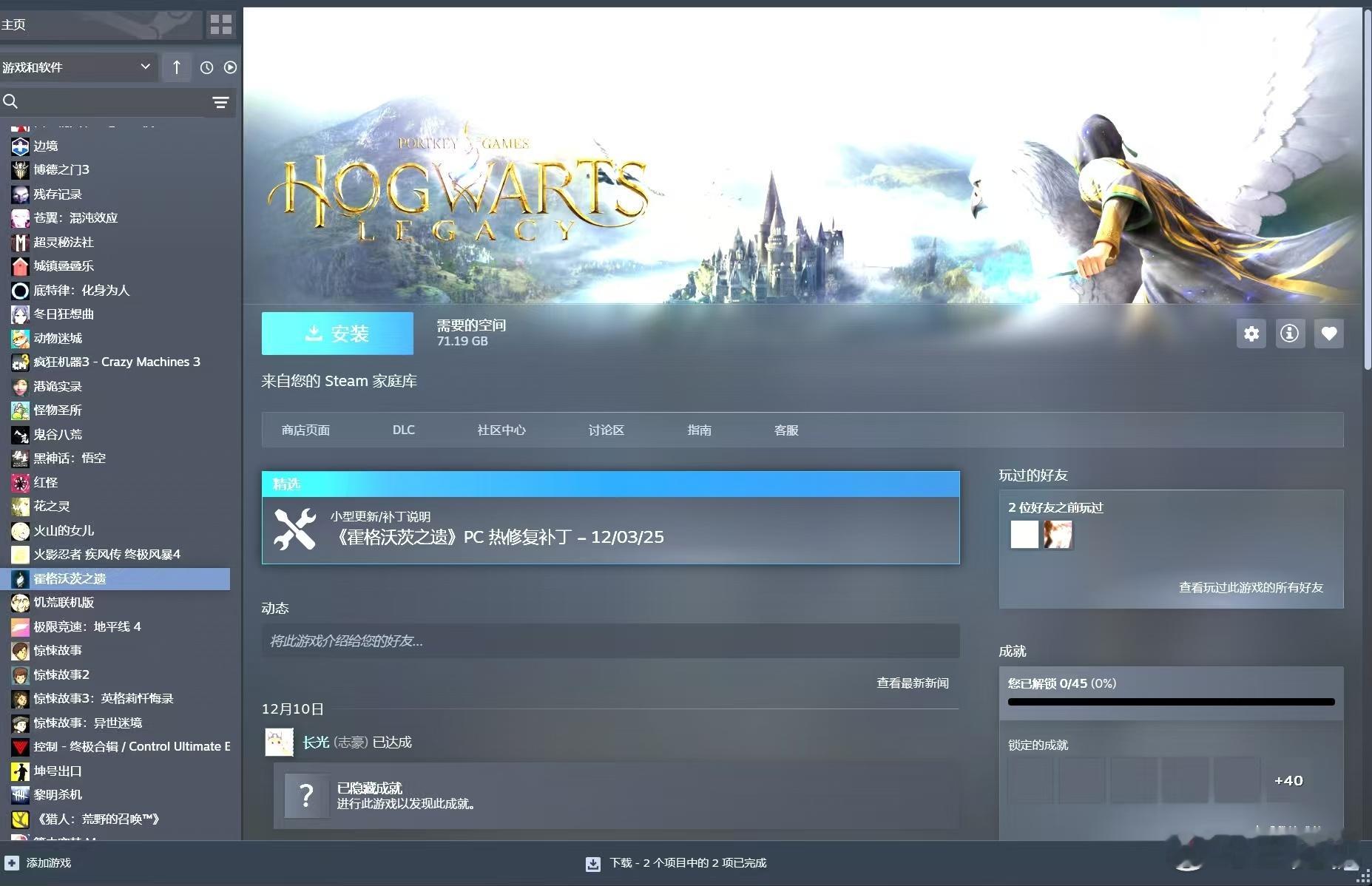1372x886 pixels.
Task: Open the 游戏和软件 collections dropdown
Action: 78,67
